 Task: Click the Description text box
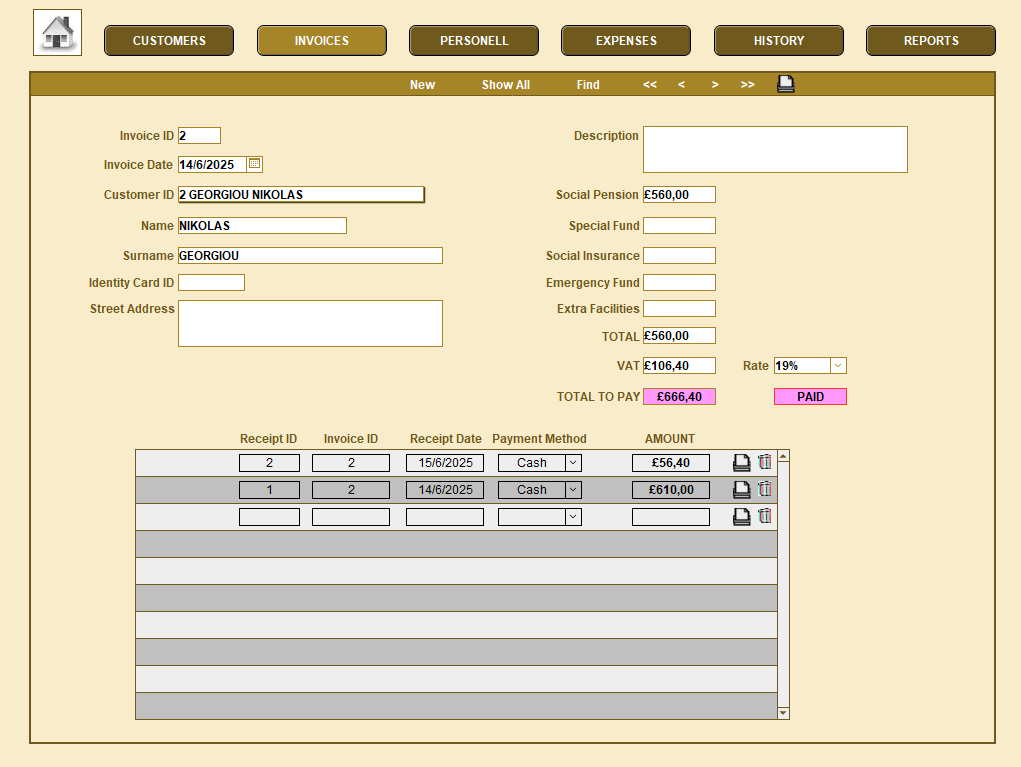[775, 150]
